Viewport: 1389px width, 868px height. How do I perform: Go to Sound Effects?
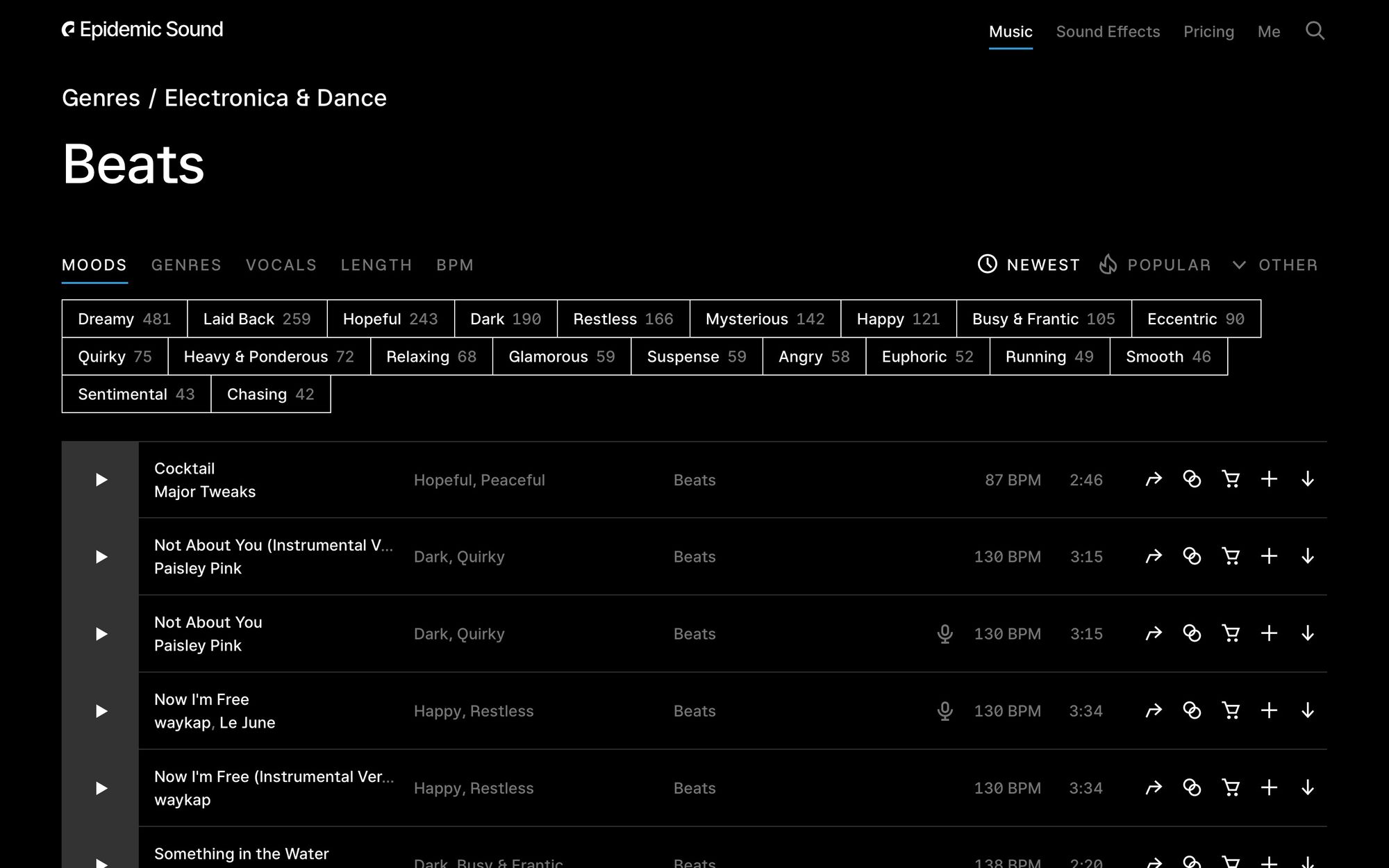[x=1108, y=31]
